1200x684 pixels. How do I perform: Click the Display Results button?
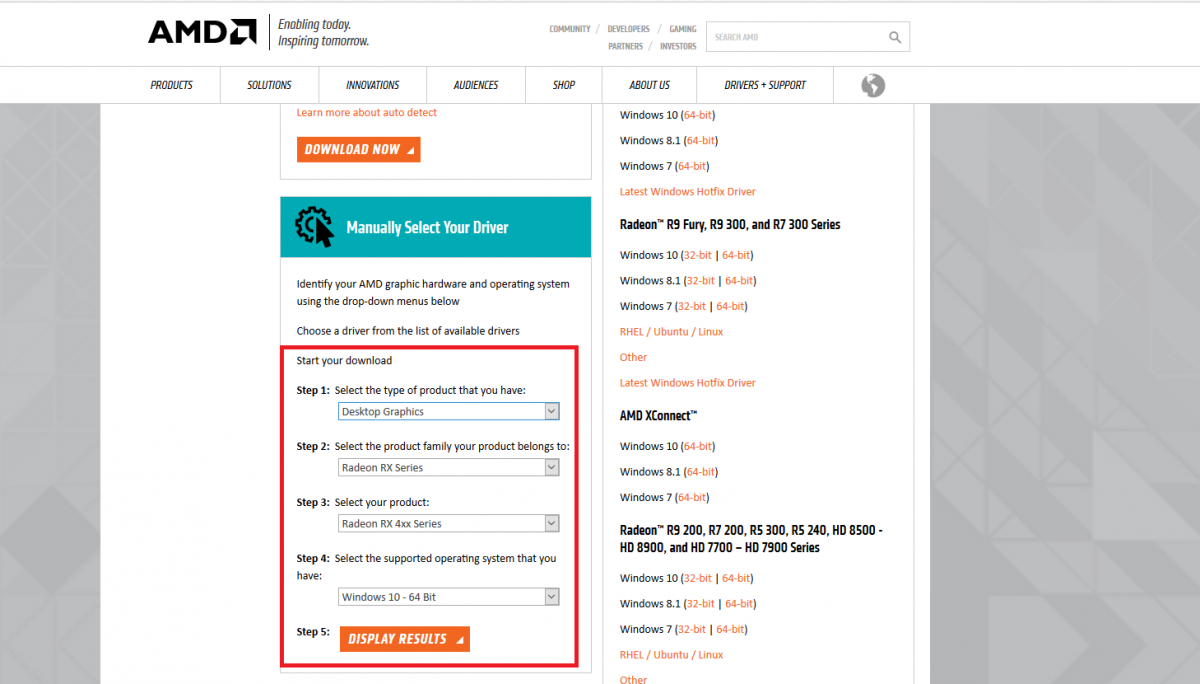click(x=404, y=639)
